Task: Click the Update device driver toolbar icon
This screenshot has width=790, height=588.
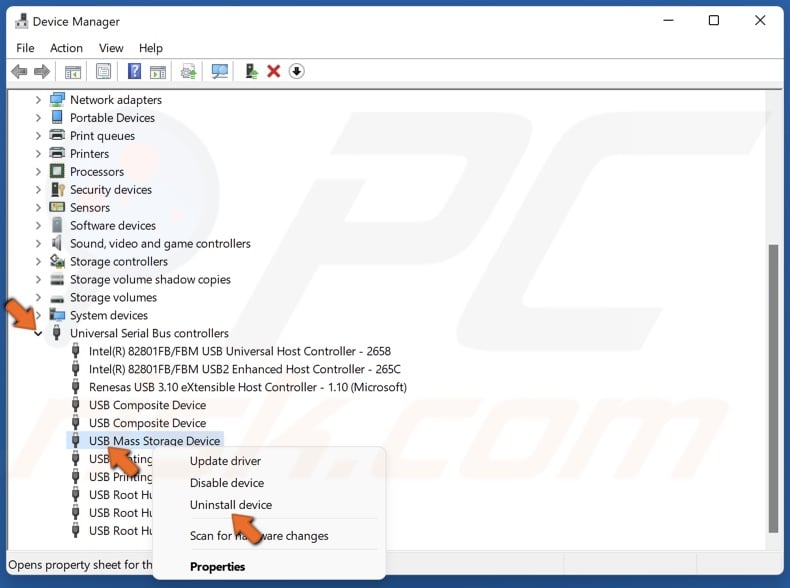Action: point(188,72)
